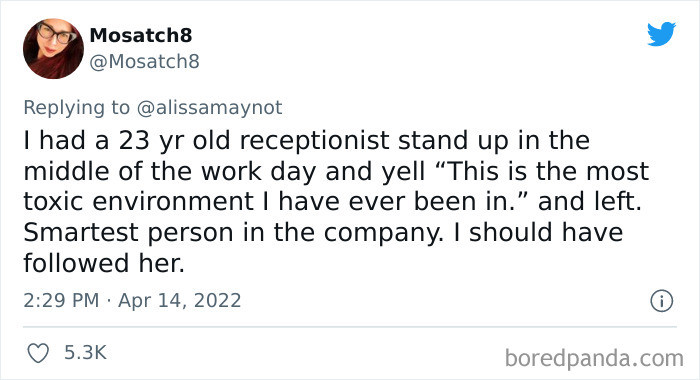The height and width of the screenshot is (380, 700).
Task: Click the 'Replying to' label
Action: 76,108
